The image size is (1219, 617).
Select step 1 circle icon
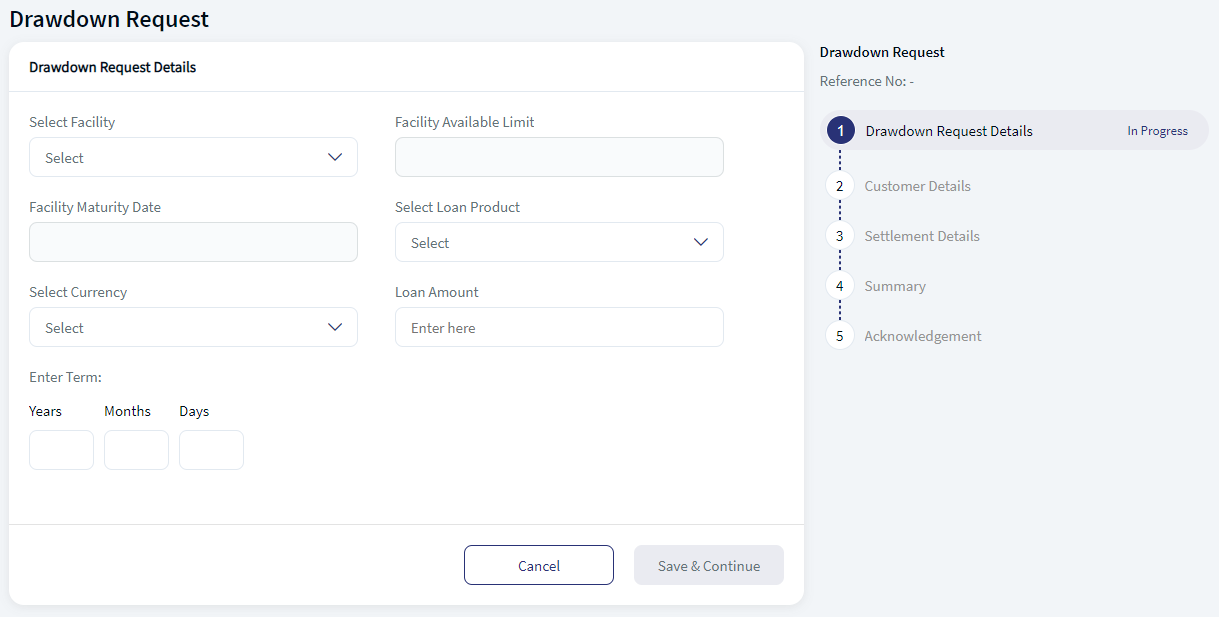(x=841, y=130)
